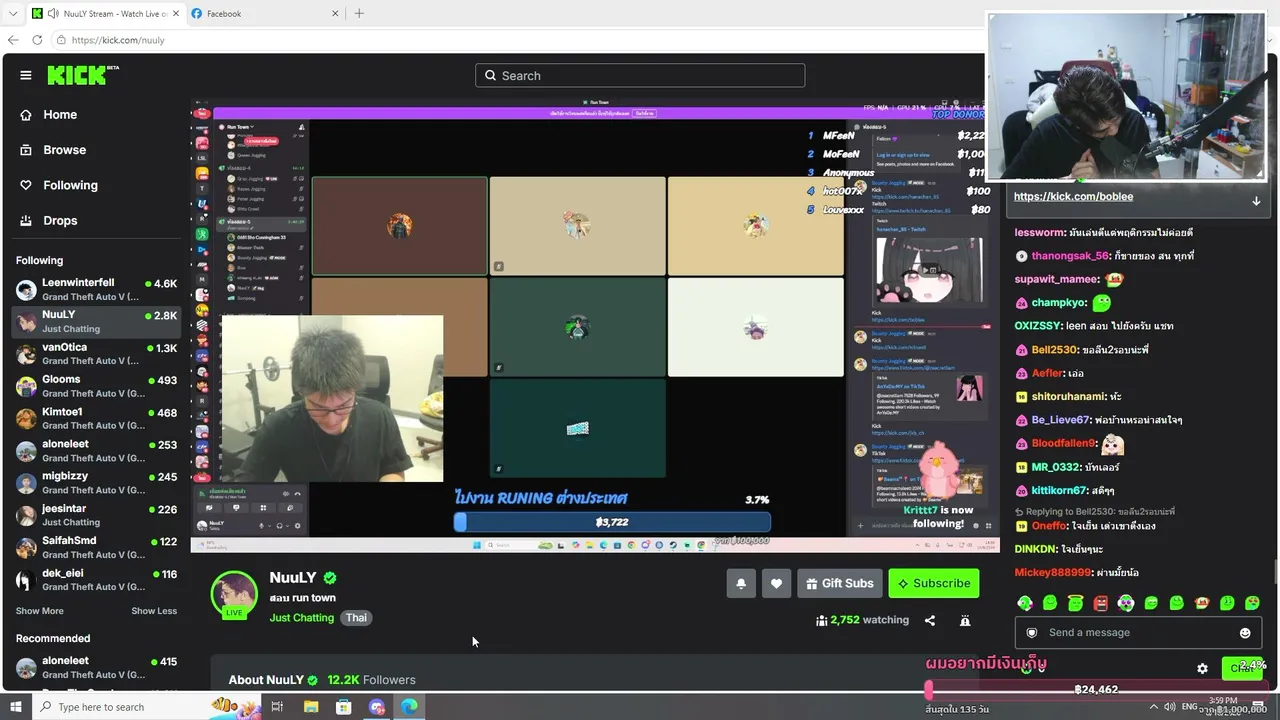Viewport: 1280px width, 720px height.
Task: Open the hamburger sidebar menu
Action: point(26,75)
